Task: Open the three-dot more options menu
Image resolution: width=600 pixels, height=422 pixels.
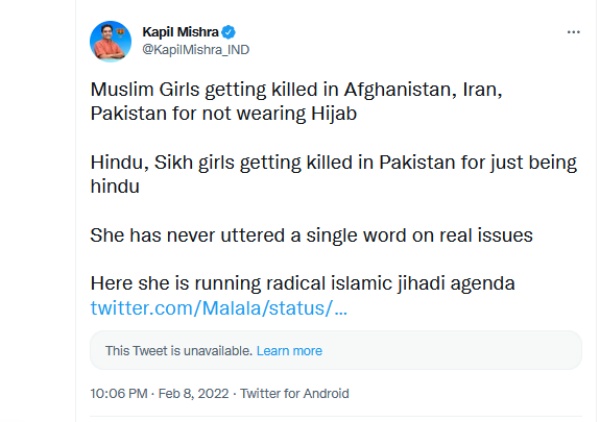Action: 573,32
